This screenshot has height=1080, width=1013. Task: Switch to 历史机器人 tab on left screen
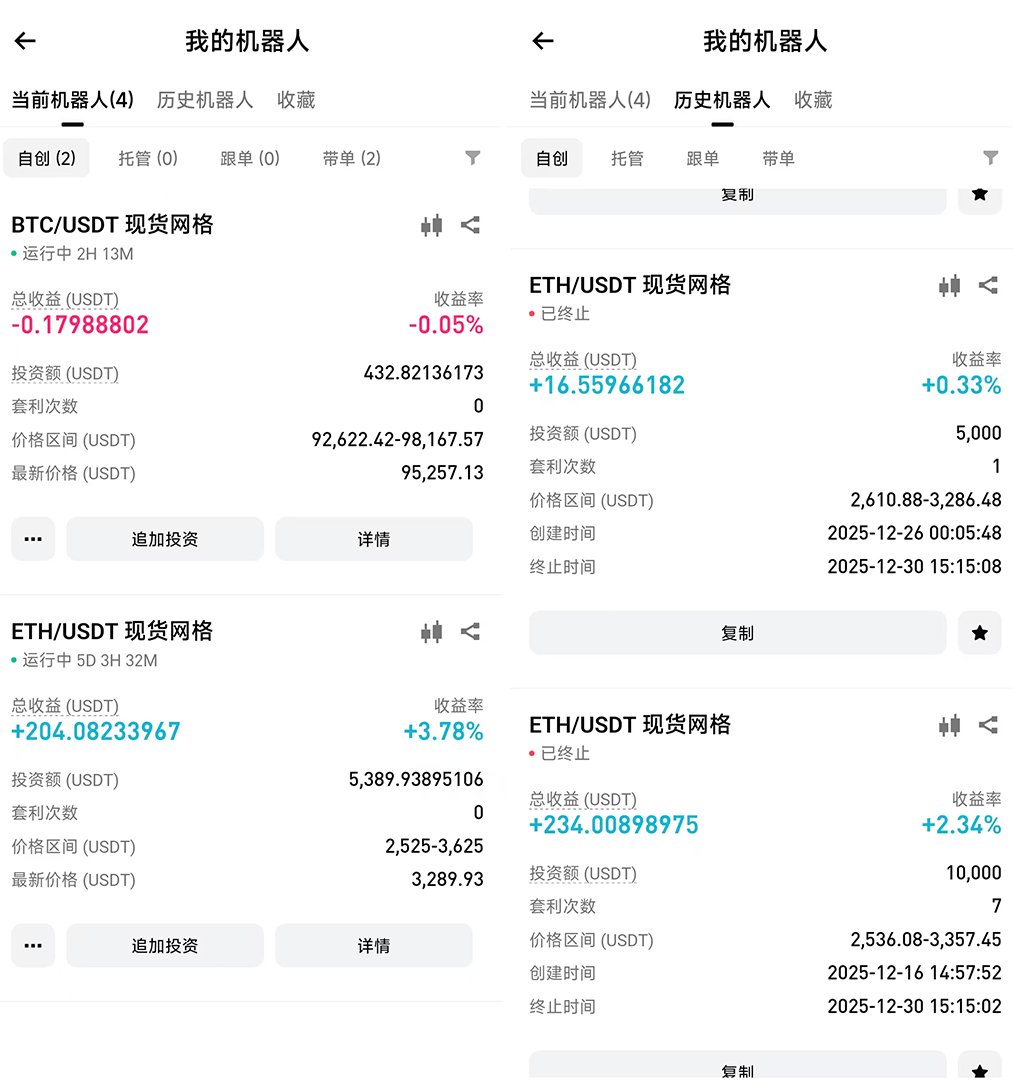205,100
